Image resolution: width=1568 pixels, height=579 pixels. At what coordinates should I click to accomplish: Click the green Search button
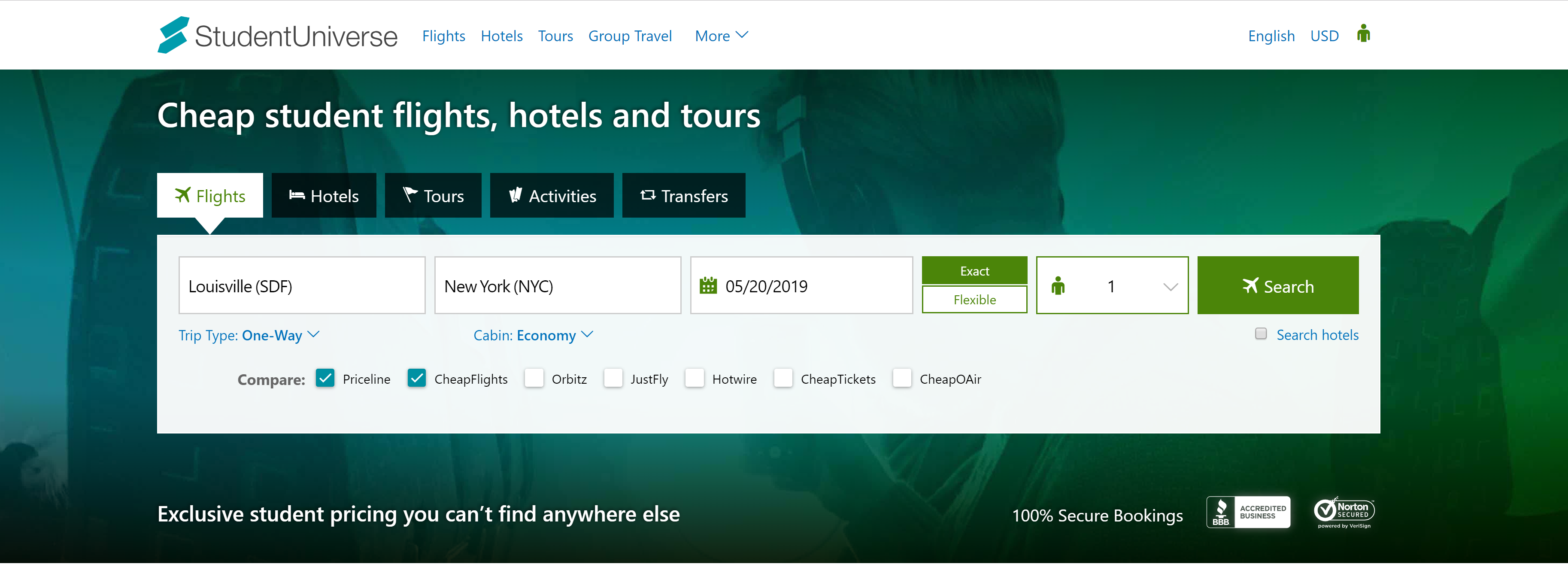point(1278,285)
